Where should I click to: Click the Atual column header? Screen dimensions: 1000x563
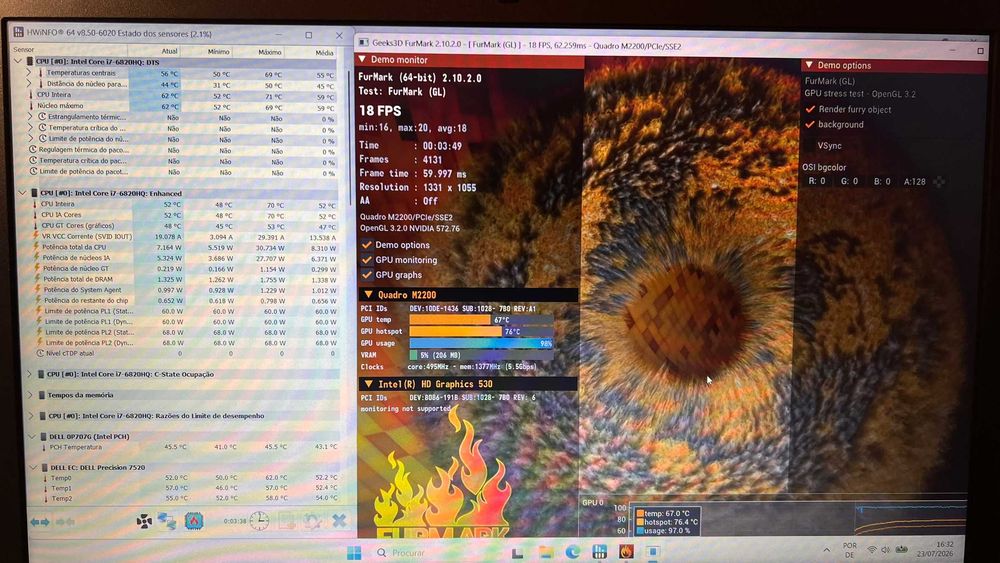(154, 51)
